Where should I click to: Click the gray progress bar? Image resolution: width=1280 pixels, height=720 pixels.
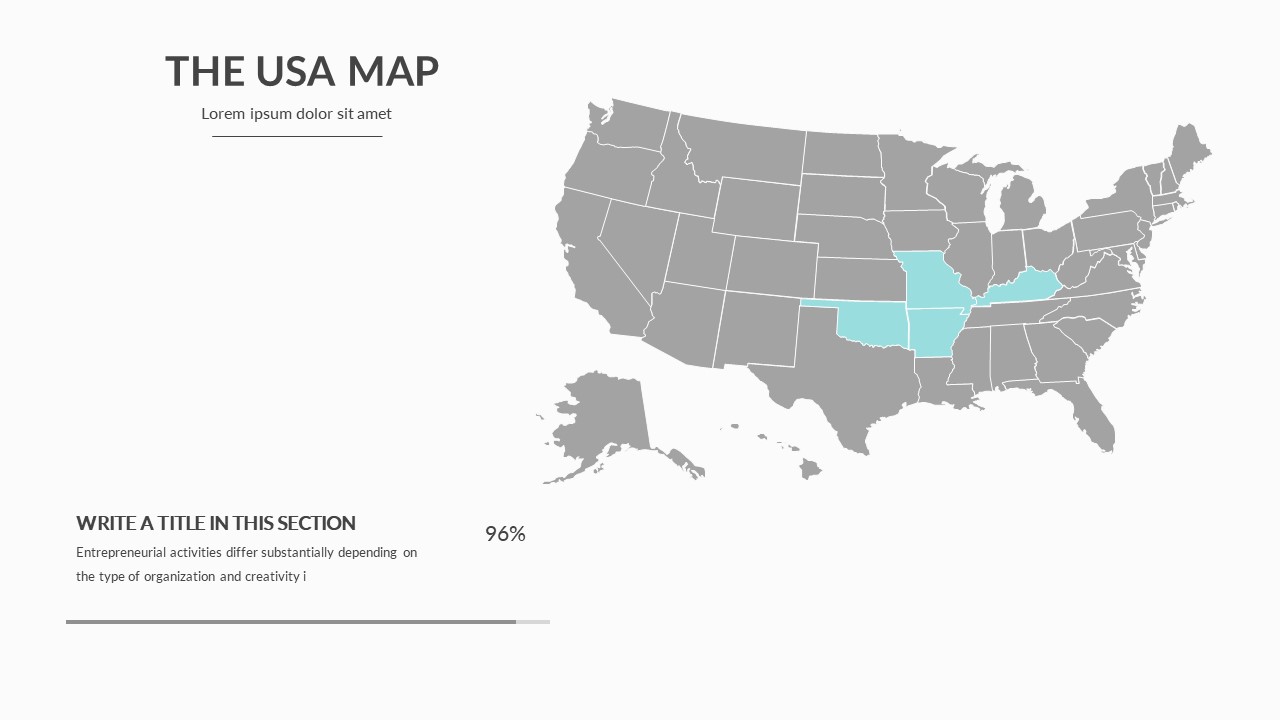point(291,622)
